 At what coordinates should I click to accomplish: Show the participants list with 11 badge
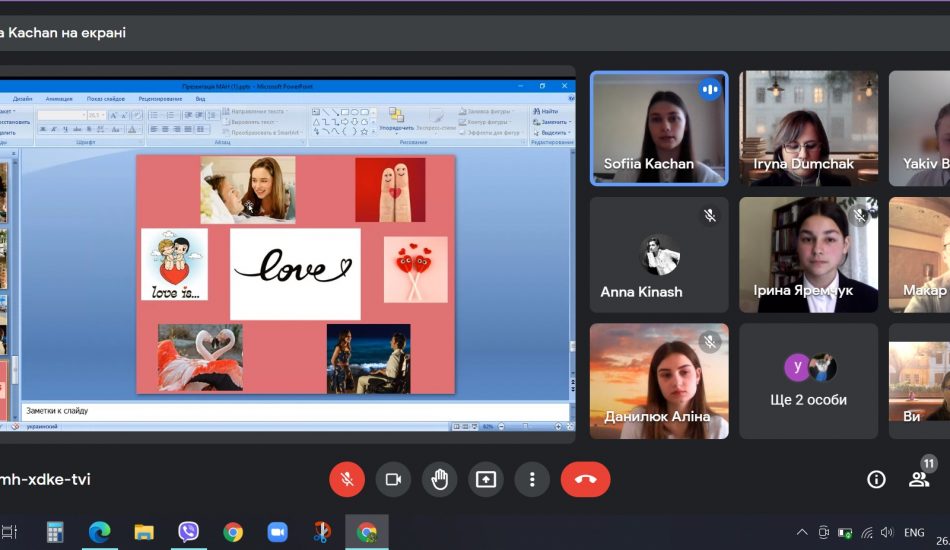(x=919, y=479)
